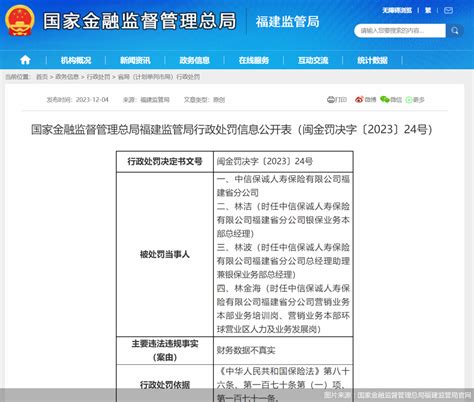Click the 福建监管局 header title
This screenshot has width=474, height=402.
(287, 22)
